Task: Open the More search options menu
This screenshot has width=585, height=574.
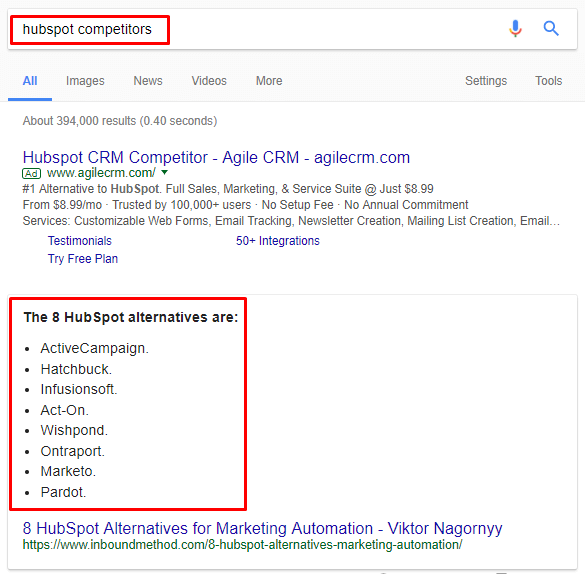Action: [269, 81]
